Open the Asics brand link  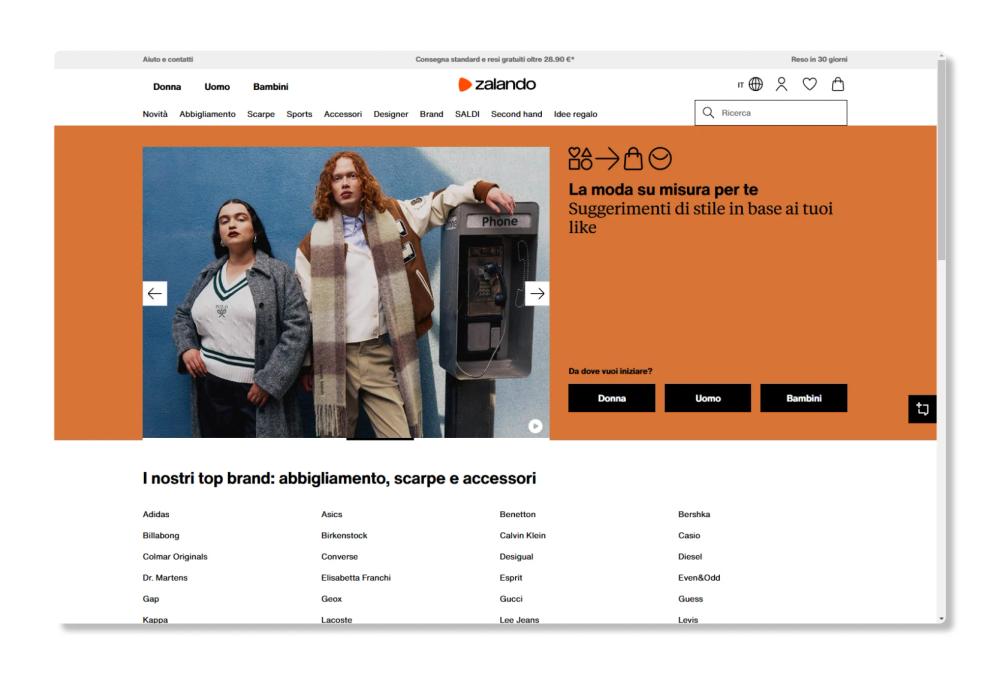(332, 514)
